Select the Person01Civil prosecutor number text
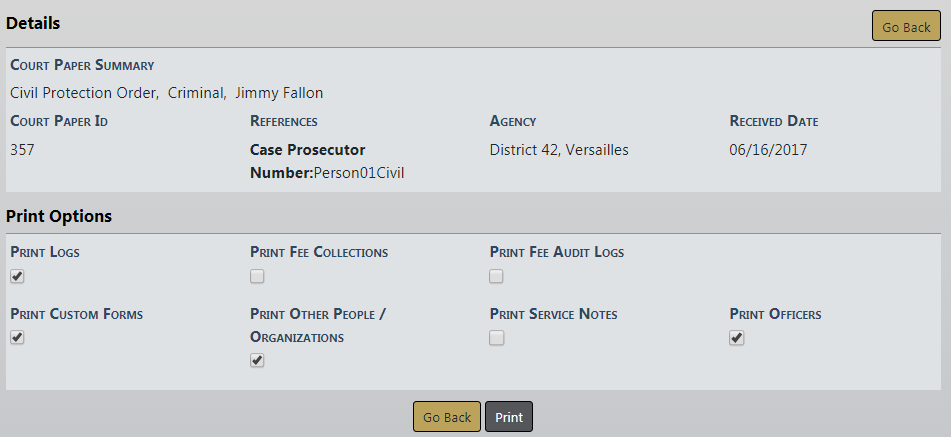 point(359,173)
